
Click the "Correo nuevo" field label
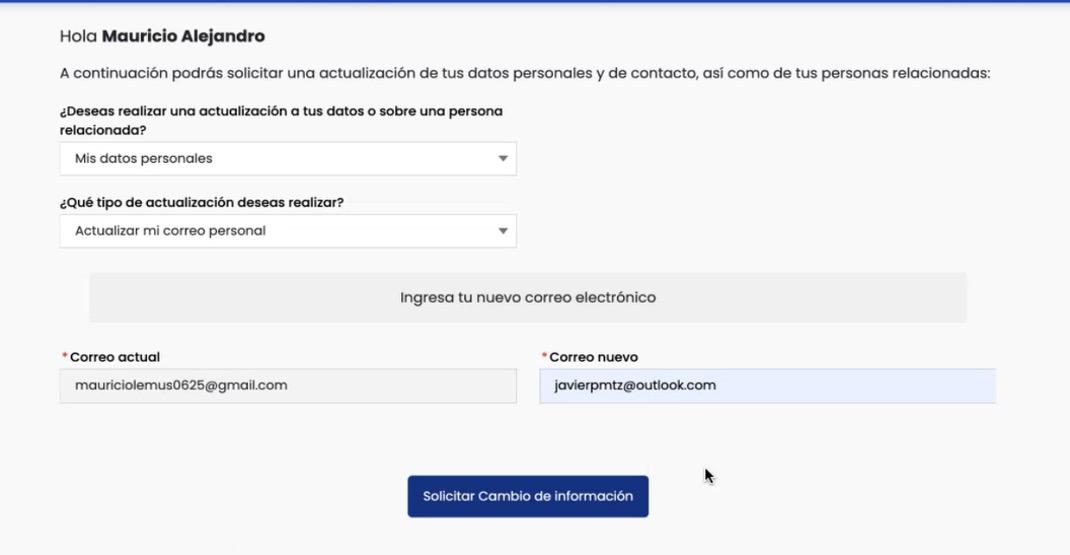[x=594, y=357]
